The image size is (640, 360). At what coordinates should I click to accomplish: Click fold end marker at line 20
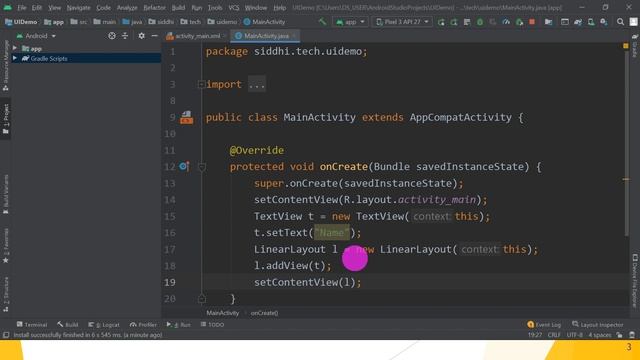click(x=202, y=299)
